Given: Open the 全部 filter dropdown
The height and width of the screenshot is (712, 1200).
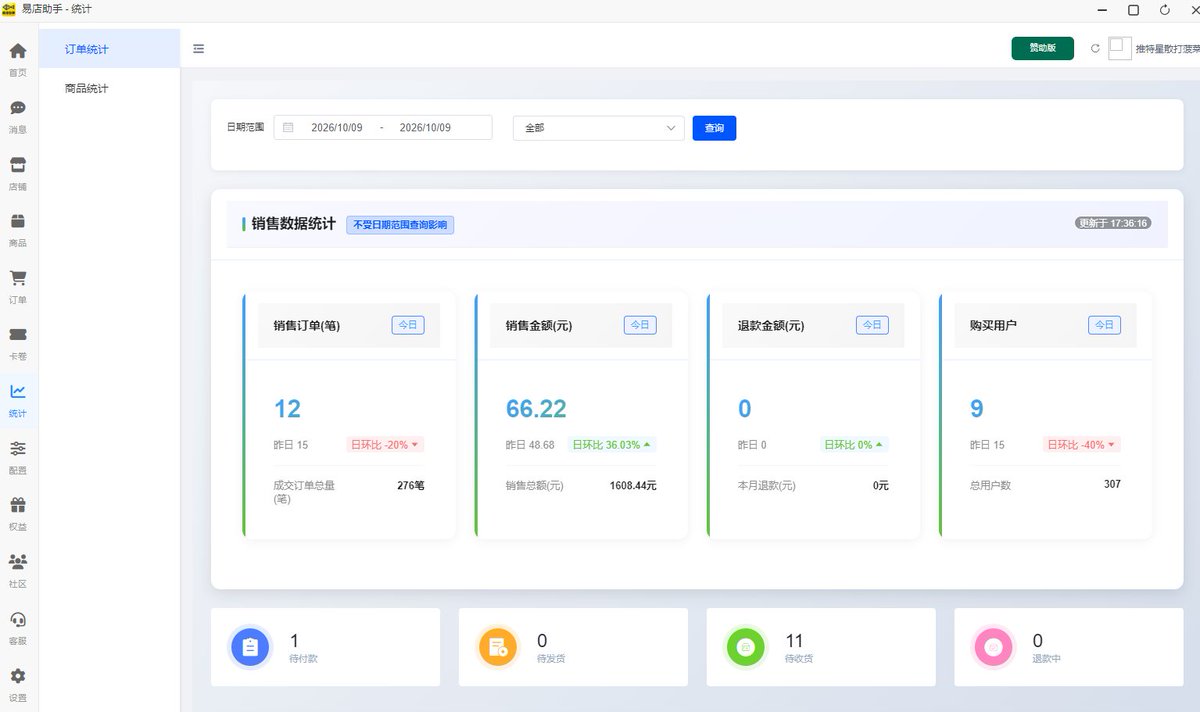Looking at the screenshot, I should [x=599, y=128].
